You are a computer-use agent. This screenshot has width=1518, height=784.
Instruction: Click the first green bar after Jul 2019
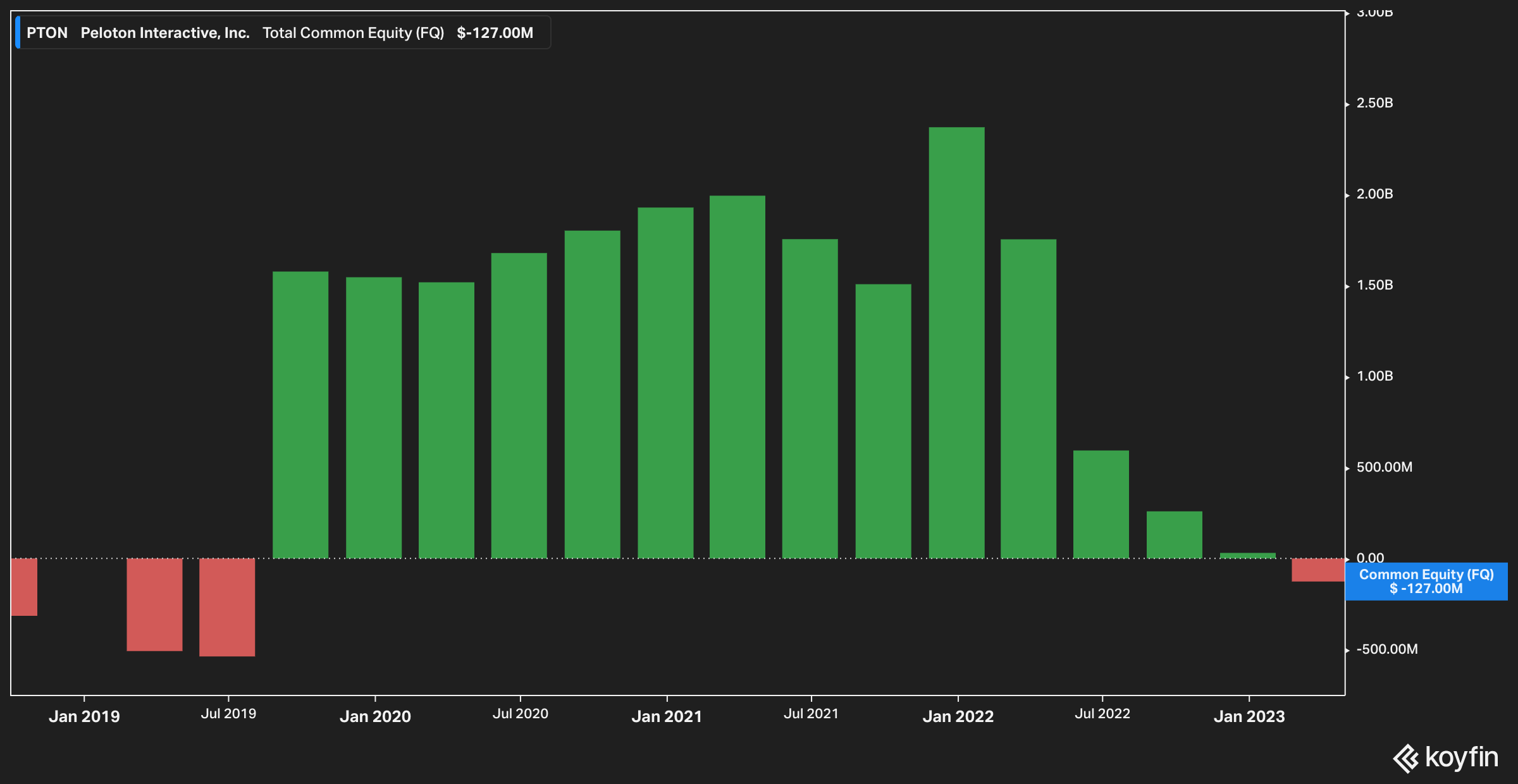click(300, 415)
